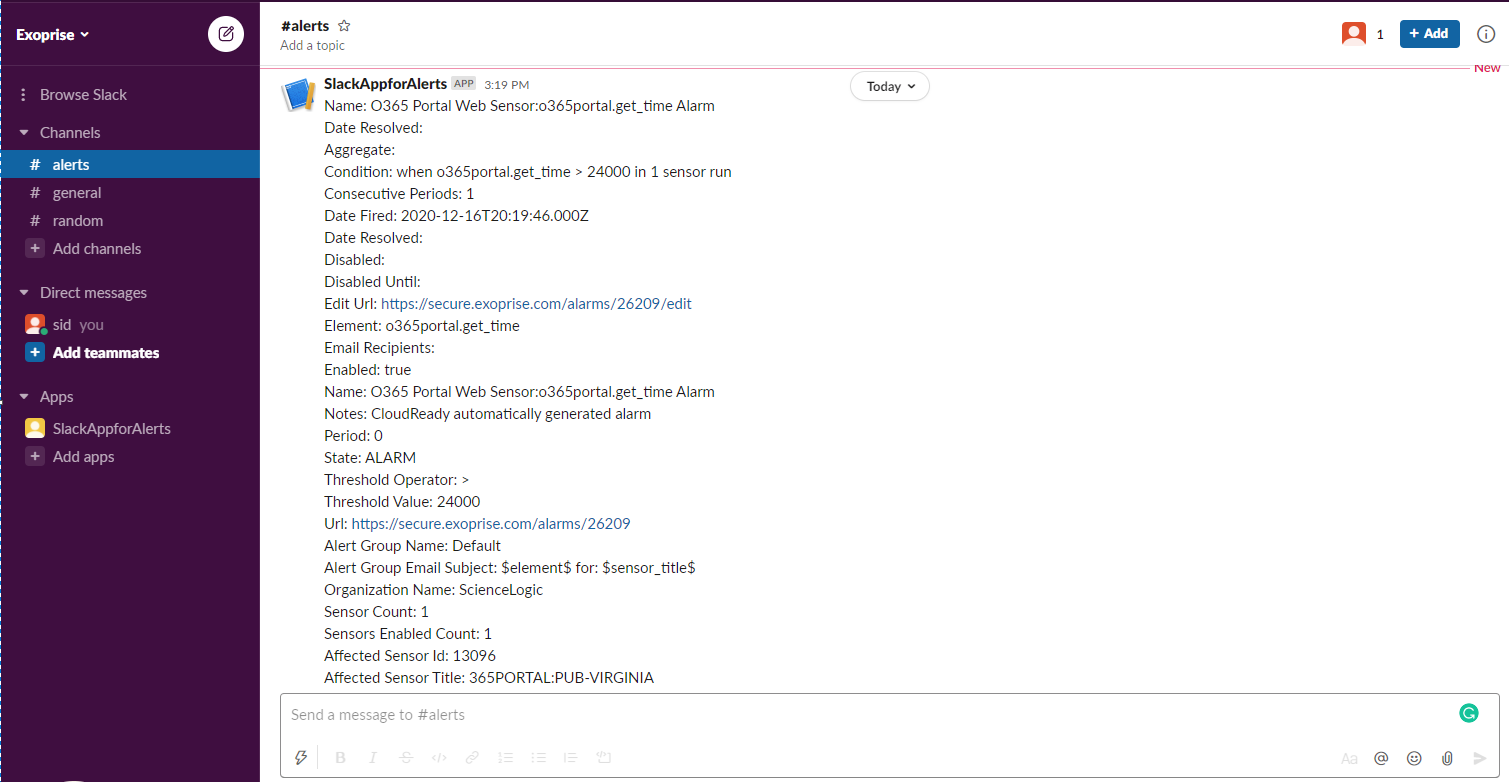Image resolution: width=1509 pixels, height=782 pixels.
Task: Open the Exoprise workspace menu
Action: 53,34
